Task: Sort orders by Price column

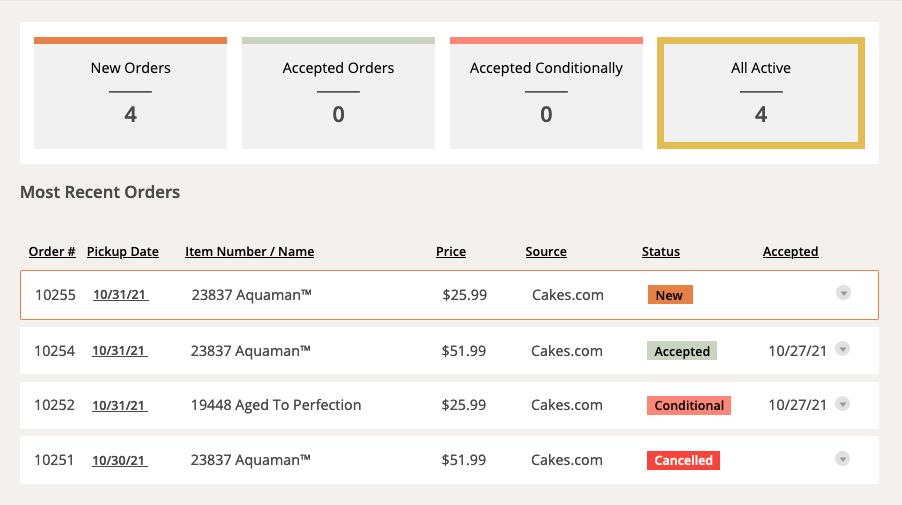Action: (x=451, y=252)
